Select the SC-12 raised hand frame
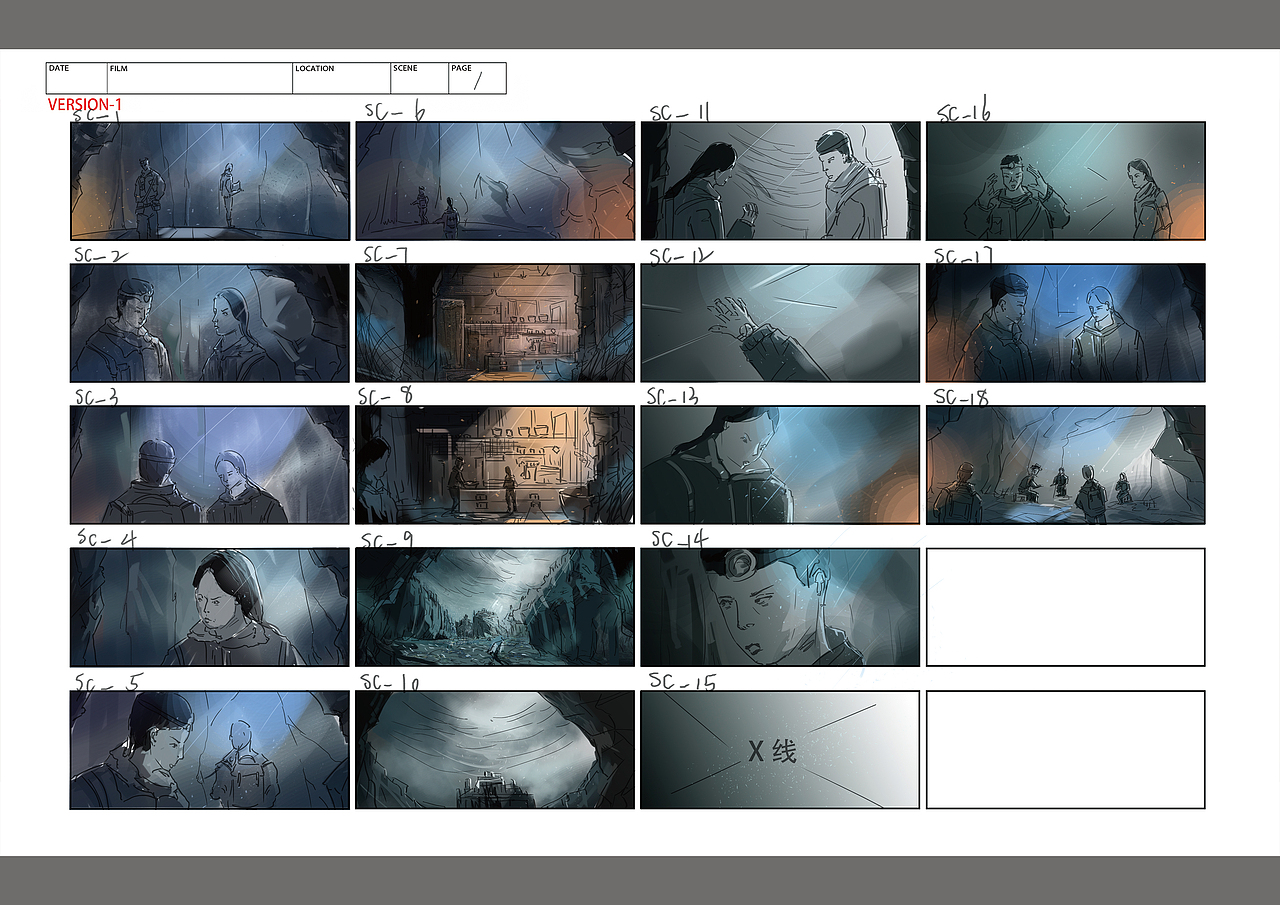The height and width of the screenshot is (905, 1280). click(x=780, y=323)
